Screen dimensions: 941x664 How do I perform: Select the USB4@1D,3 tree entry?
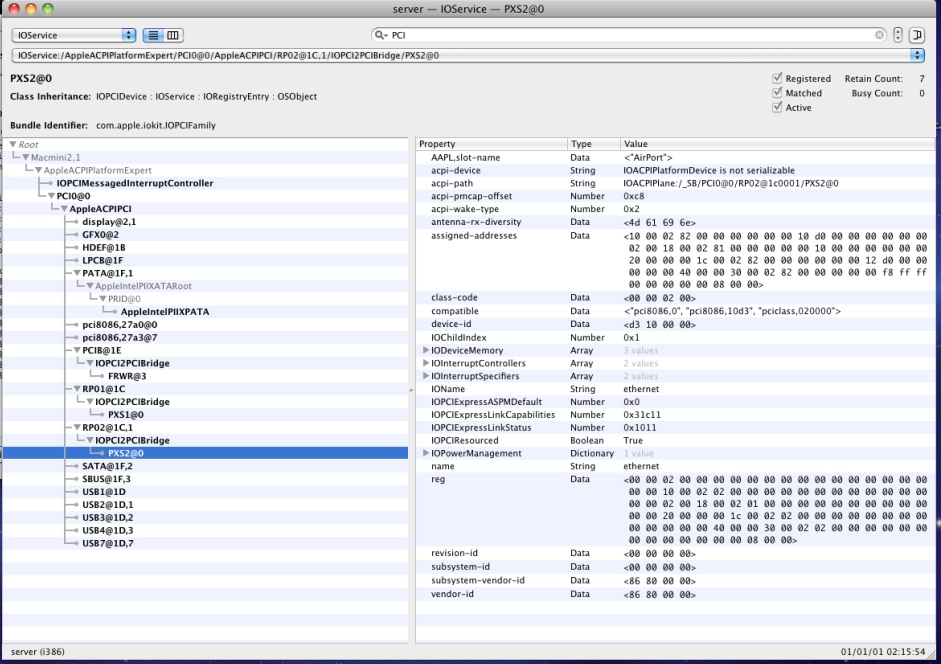coord(108,531)
